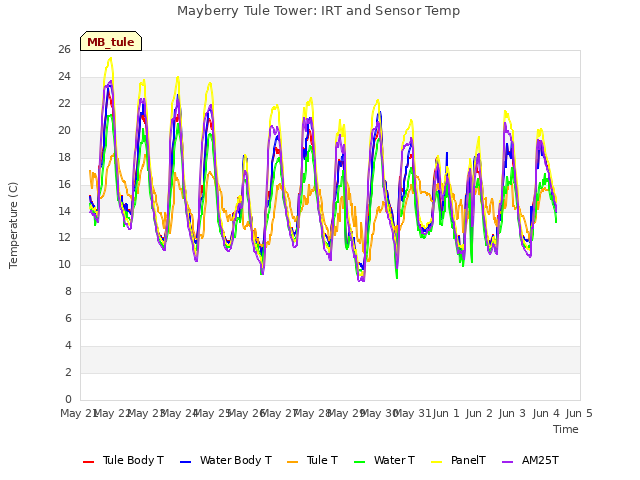Image resolution: width=640 pixels, height=480 pixels.
Task: Click the 20 y-axis tick label
Action: (x=64, y=131)
